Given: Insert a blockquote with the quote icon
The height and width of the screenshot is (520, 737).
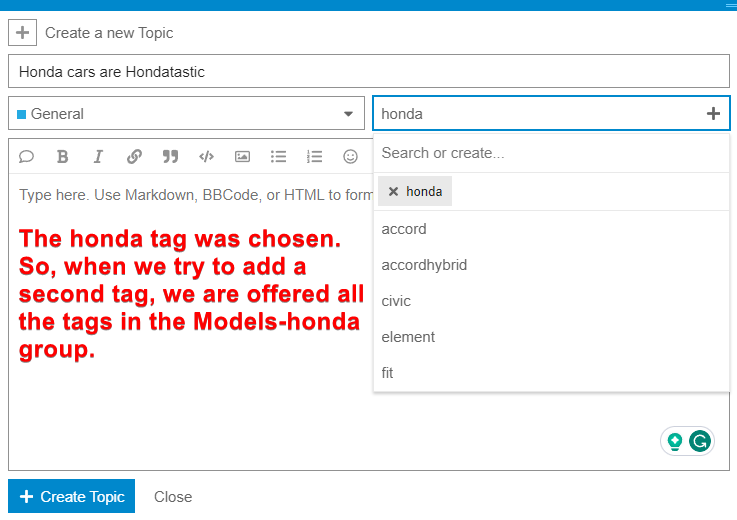Looking at the screenshot, I should pyautogui.click(x=170, y=156).
